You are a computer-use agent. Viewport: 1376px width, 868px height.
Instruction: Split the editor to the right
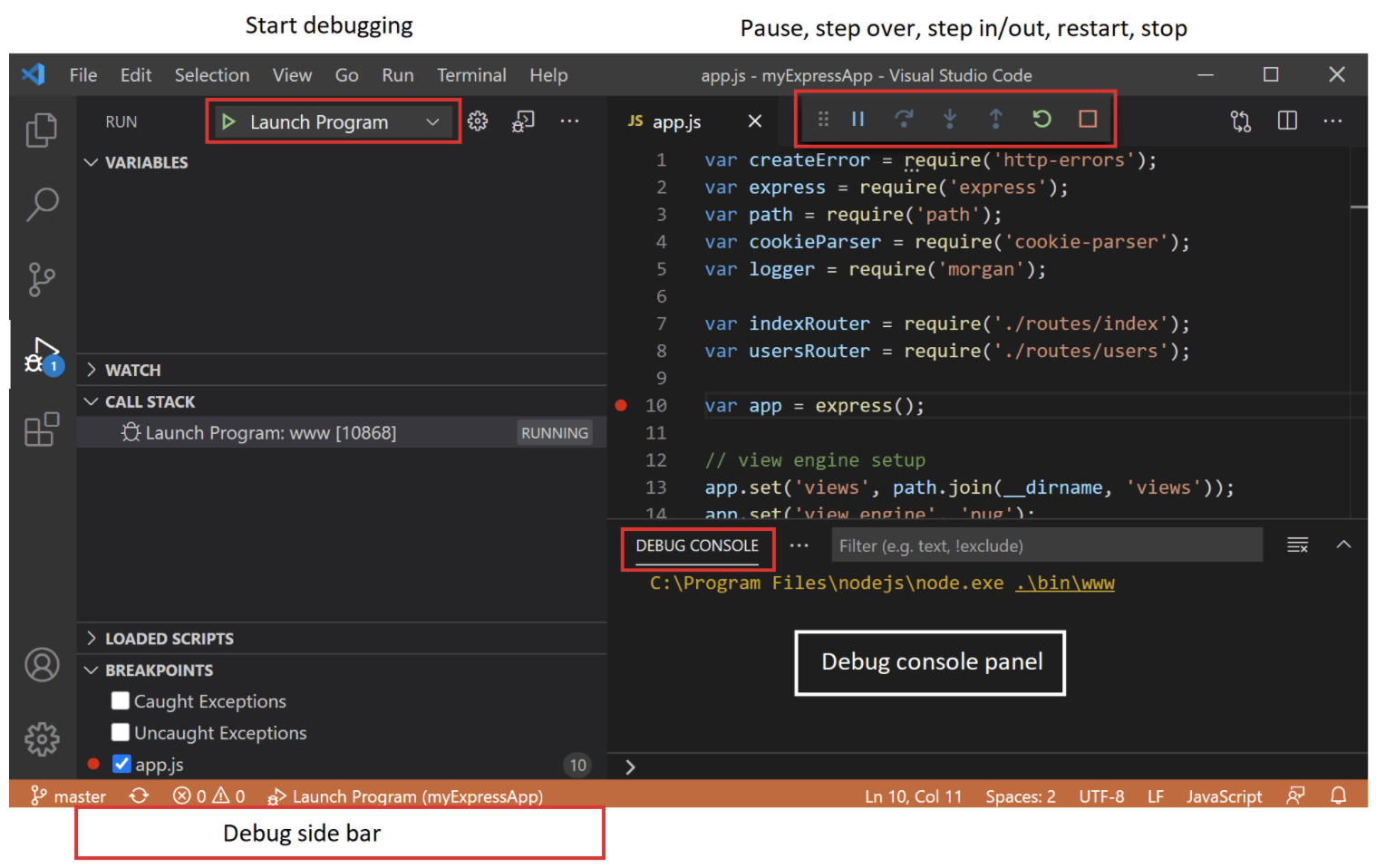tap(1287, 121)
